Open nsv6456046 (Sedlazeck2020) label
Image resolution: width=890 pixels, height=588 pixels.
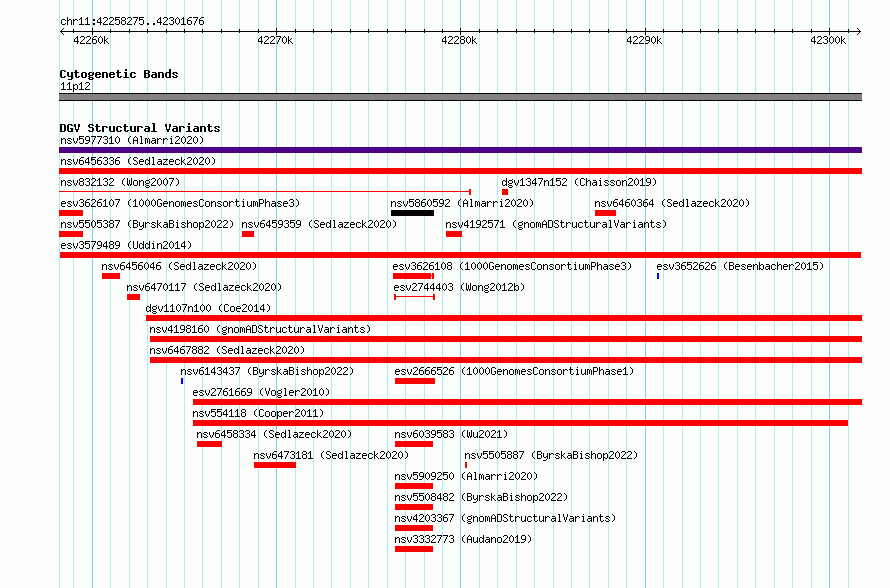coord(179,266)
